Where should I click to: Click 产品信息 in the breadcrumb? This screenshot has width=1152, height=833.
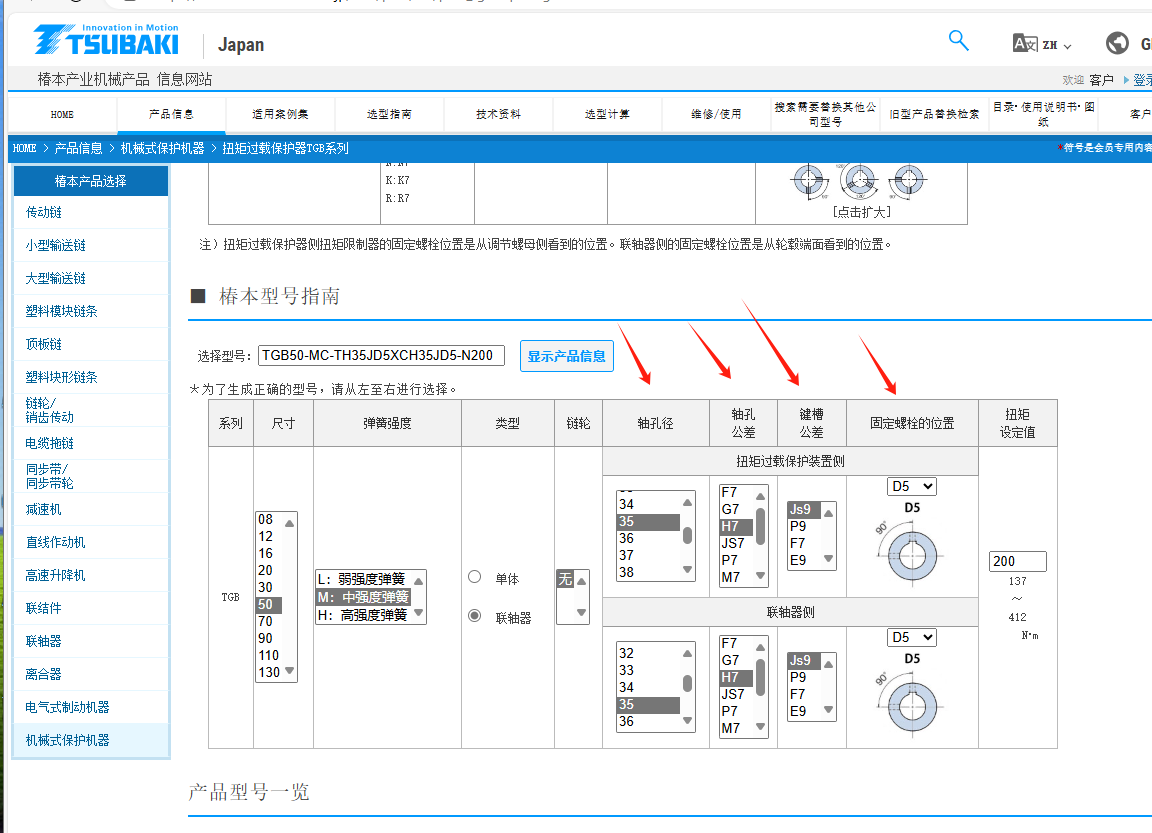(79, 148)
